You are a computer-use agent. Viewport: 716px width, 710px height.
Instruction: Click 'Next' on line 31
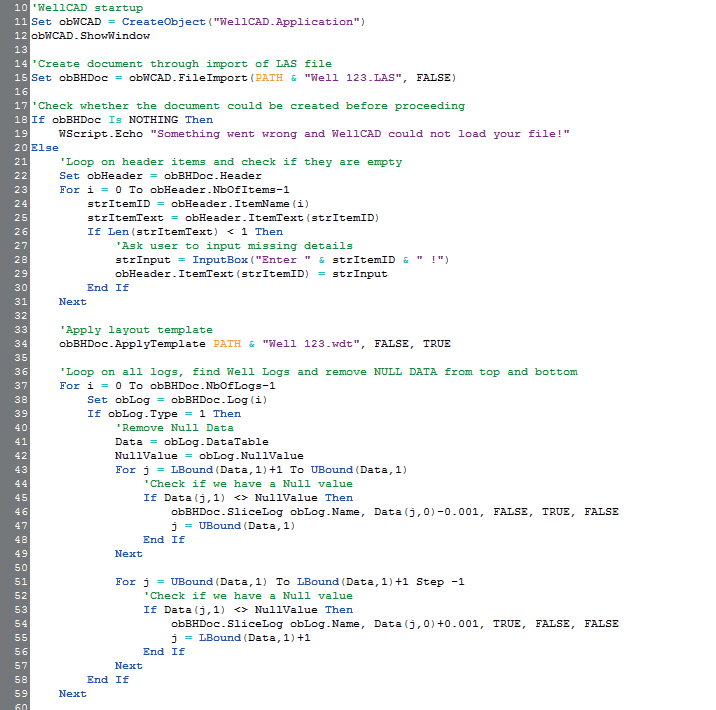73,302
